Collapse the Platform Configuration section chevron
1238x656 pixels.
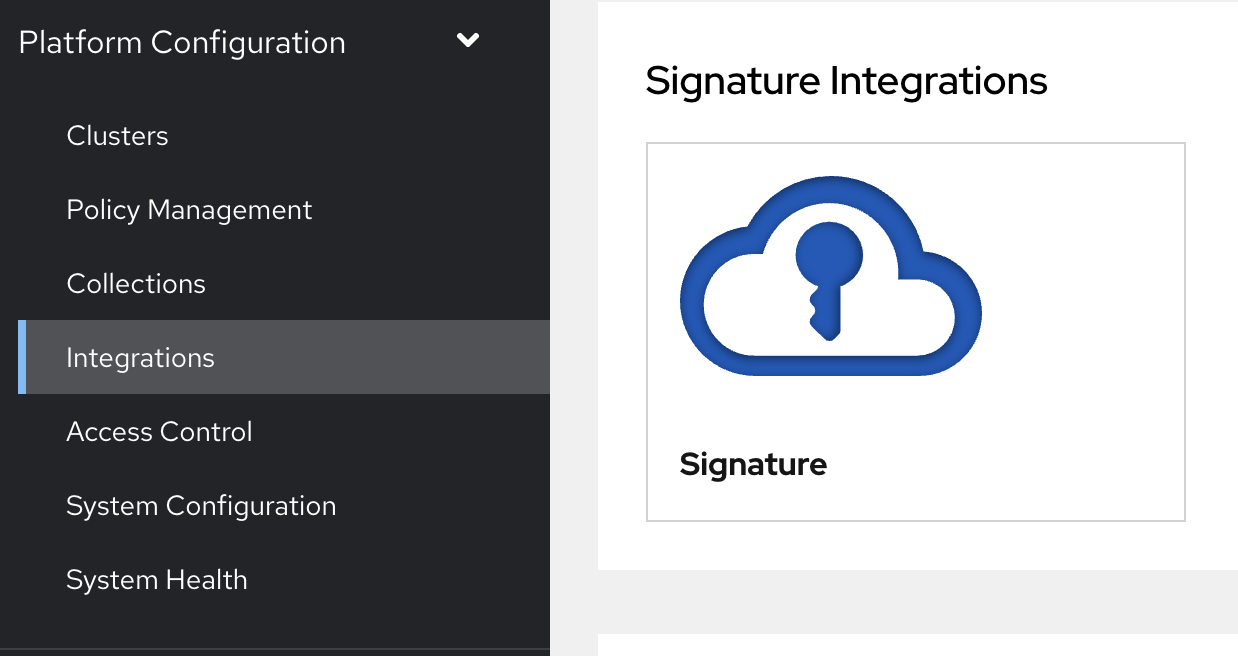tap(468, 41)
